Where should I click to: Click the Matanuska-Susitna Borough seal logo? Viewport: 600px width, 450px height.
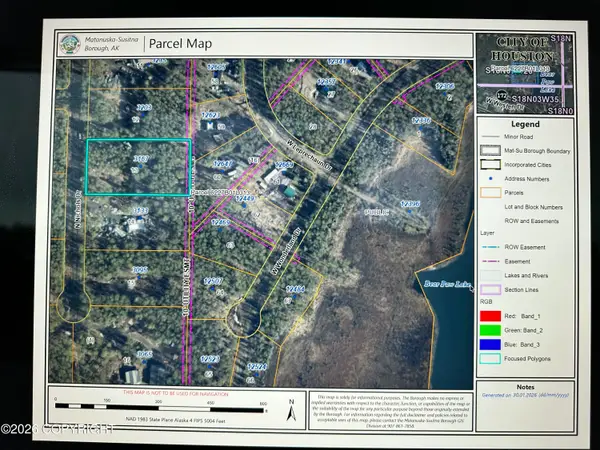click(x=69, y=44)
